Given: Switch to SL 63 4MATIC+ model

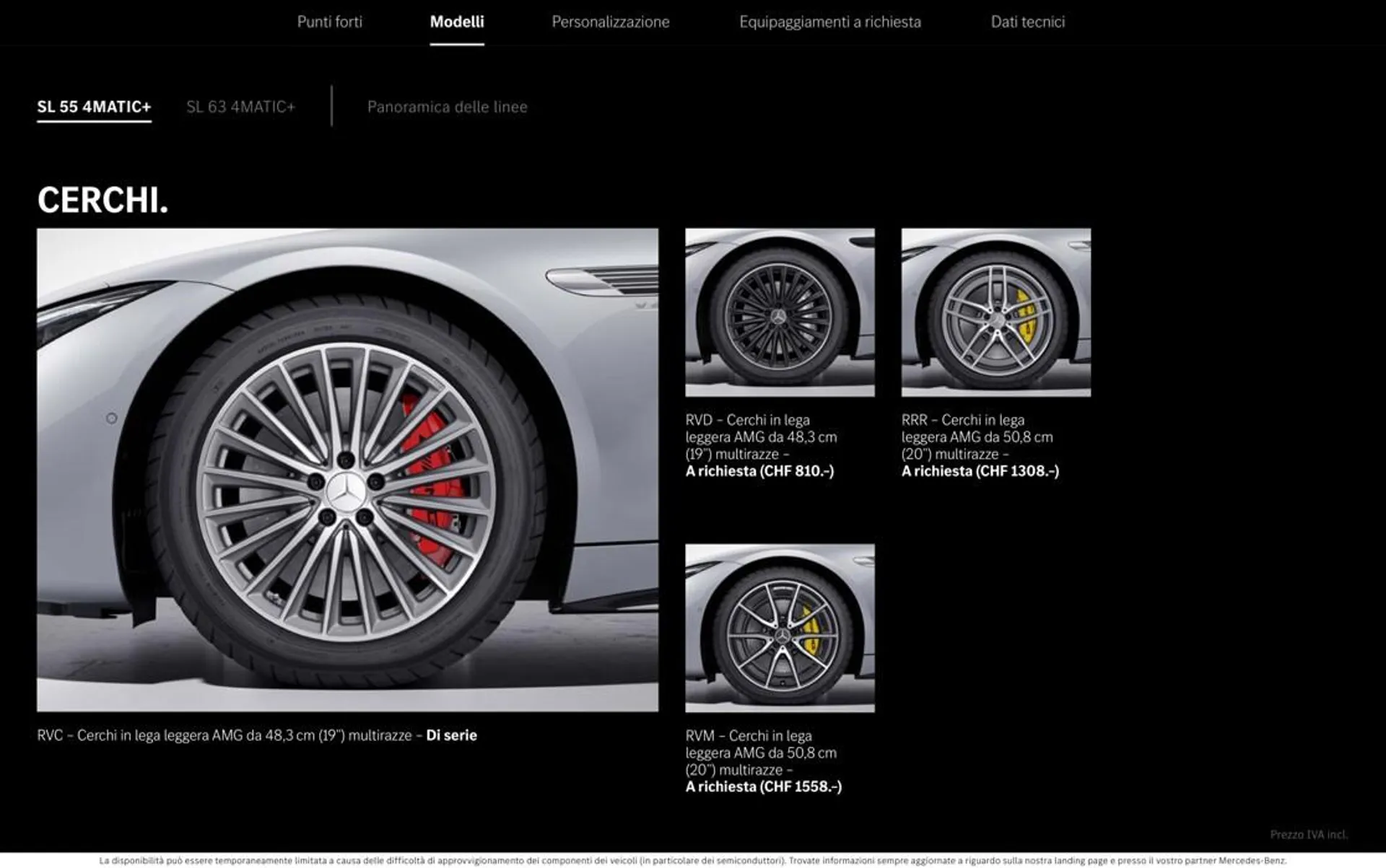Looking at the screenshot, I should (241, 107).
